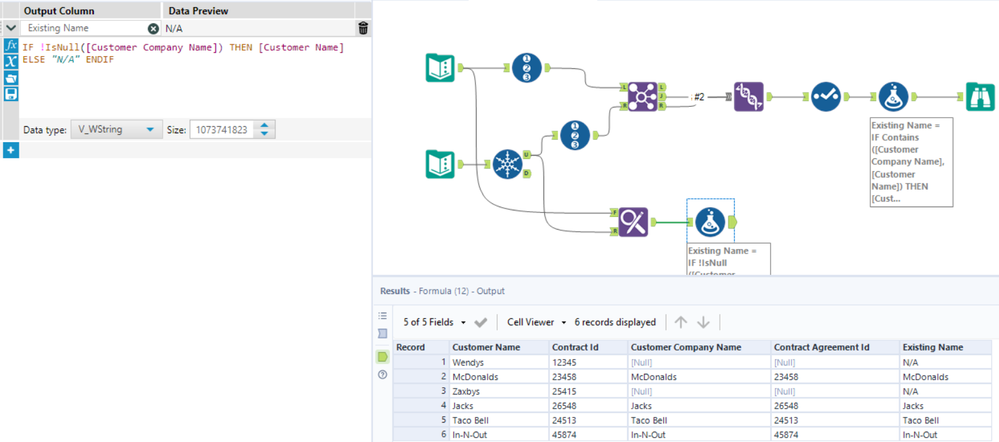
Task: Click the Fuzzy Match #2 connection label
Action: tap(699, 97)
